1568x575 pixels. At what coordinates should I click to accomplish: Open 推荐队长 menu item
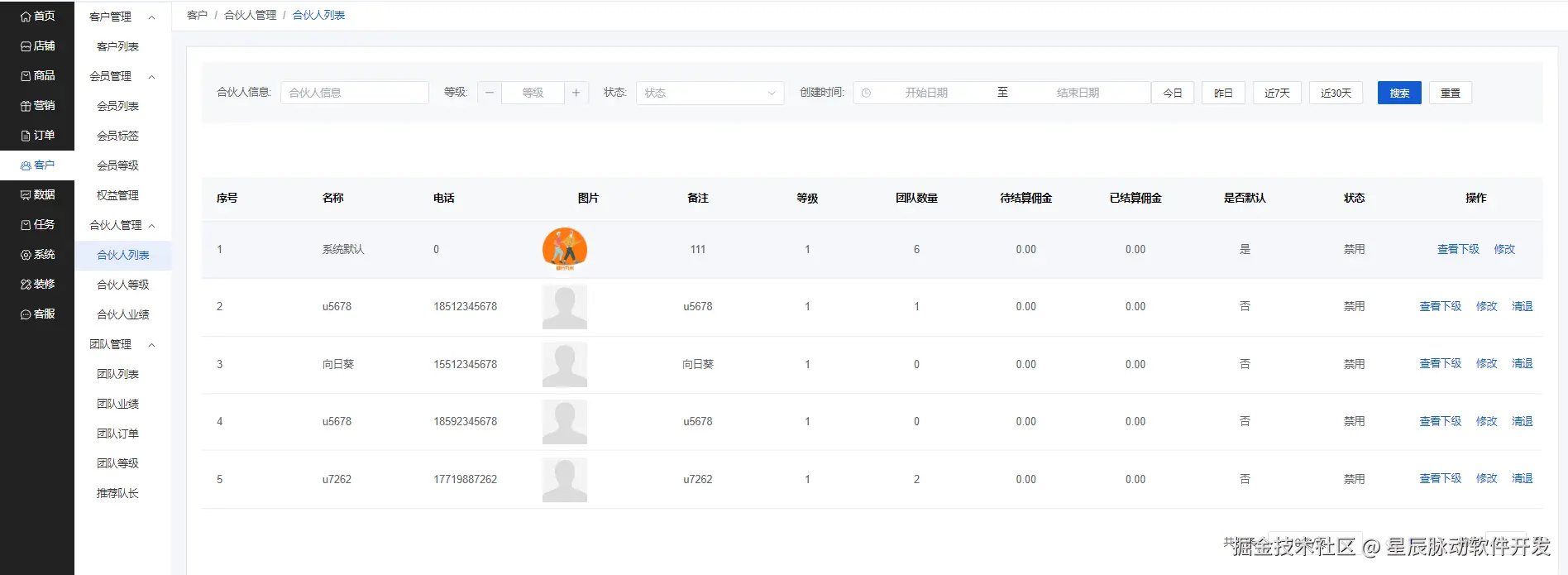coord(118,493)
